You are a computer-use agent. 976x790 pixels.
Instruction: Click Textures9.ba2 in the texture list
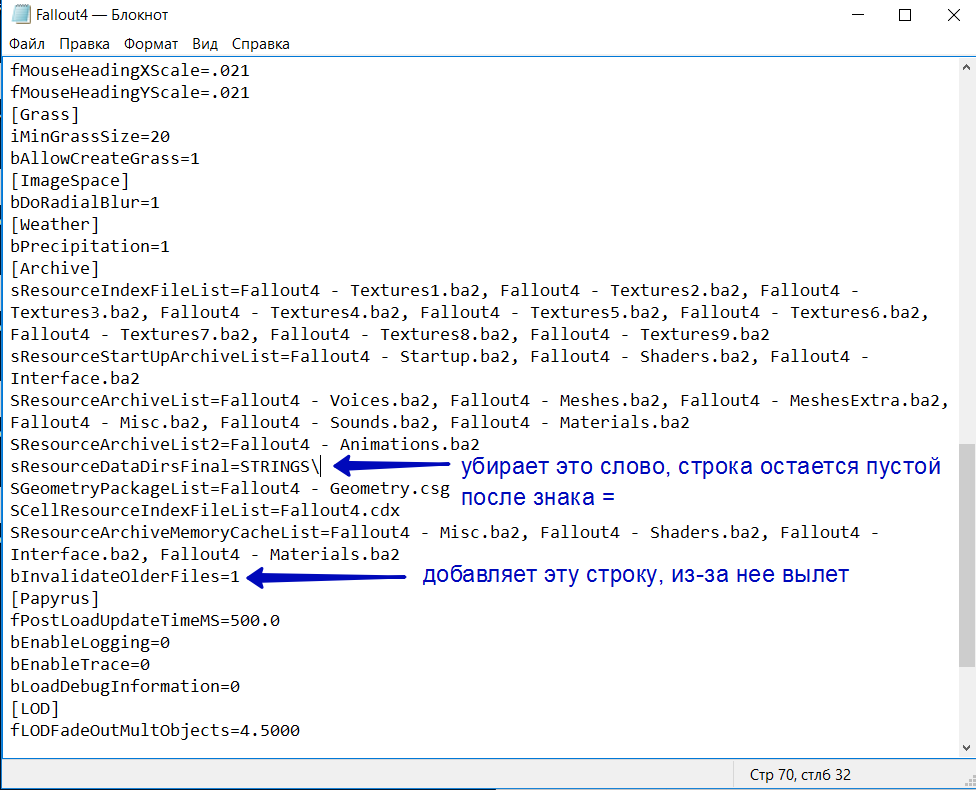point(705,335)
